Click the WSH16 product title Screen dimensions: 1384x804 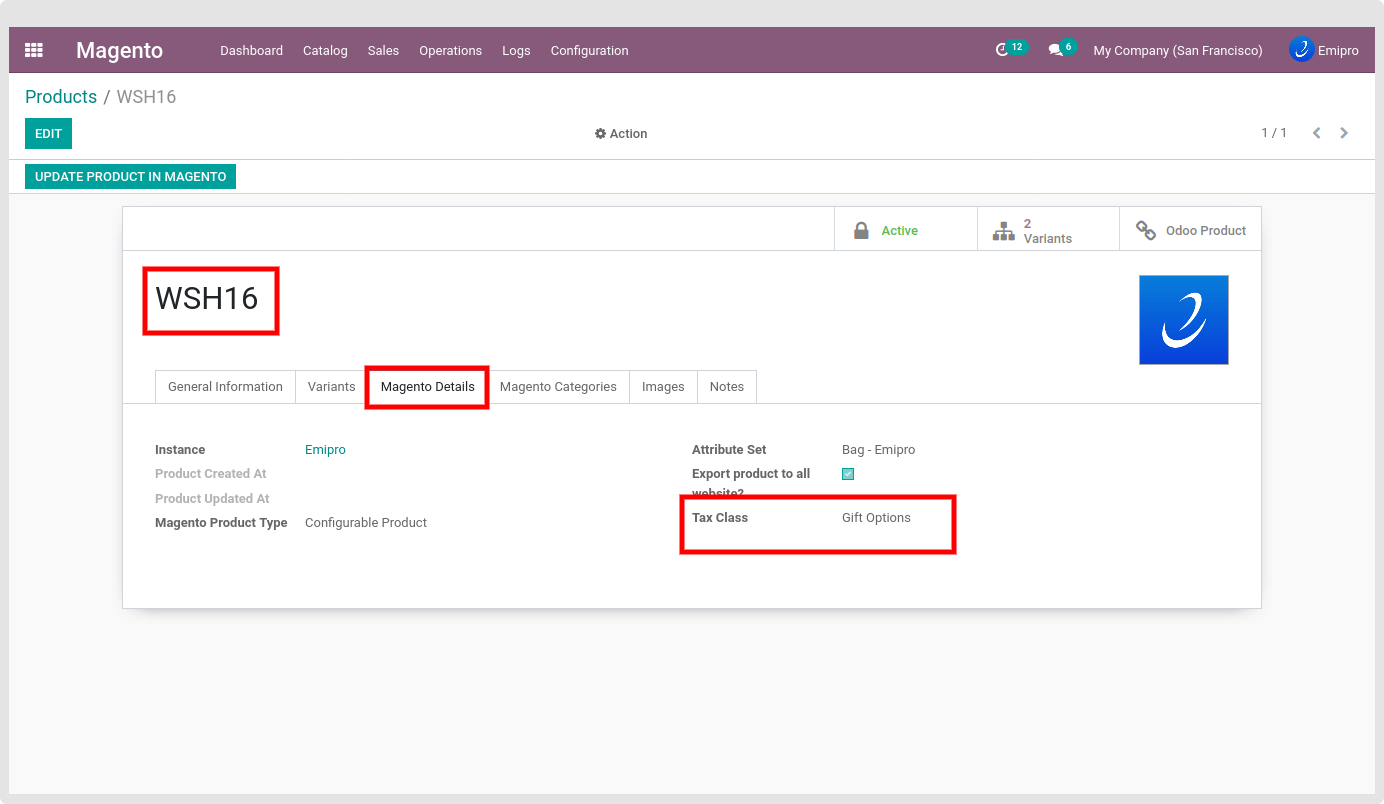207,298
